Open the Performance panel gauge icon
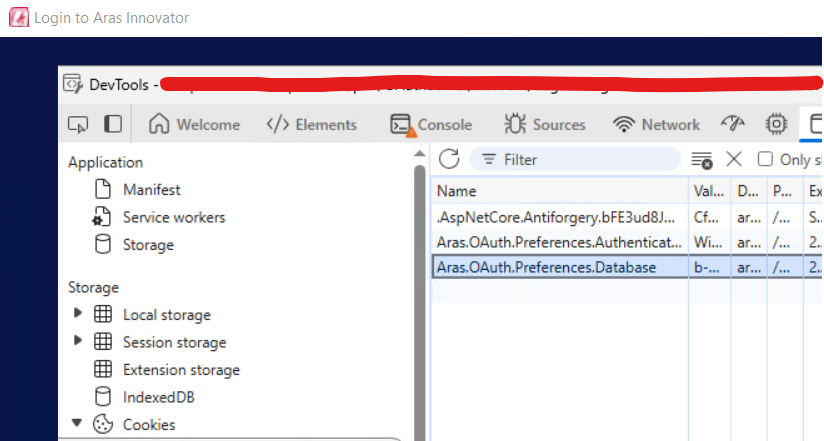824x441 pixels. pos(733,124)
